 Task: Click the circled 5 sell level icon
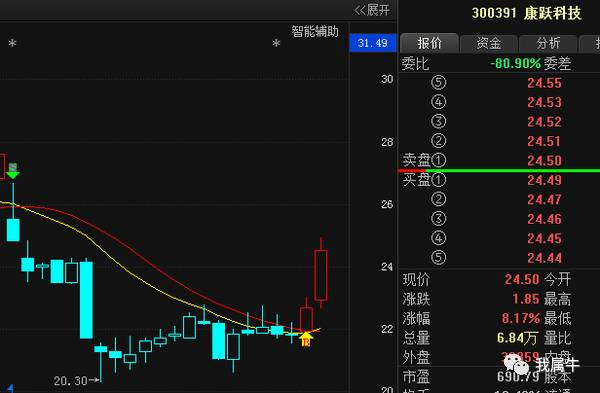tap(439, 83)
